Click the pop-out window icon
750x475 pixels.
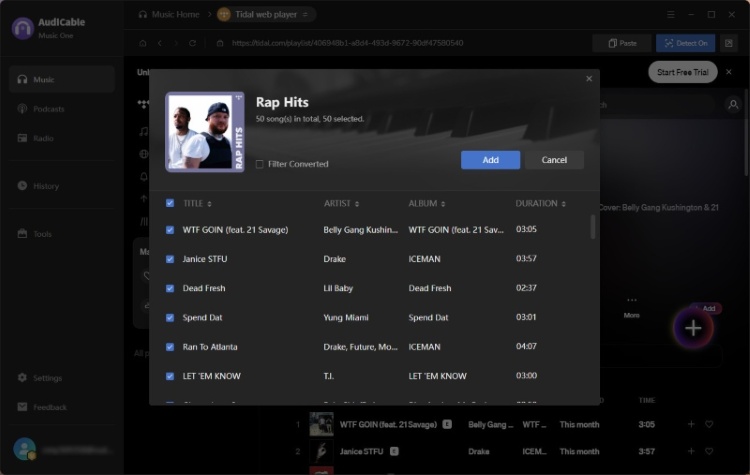pos(728,43)
